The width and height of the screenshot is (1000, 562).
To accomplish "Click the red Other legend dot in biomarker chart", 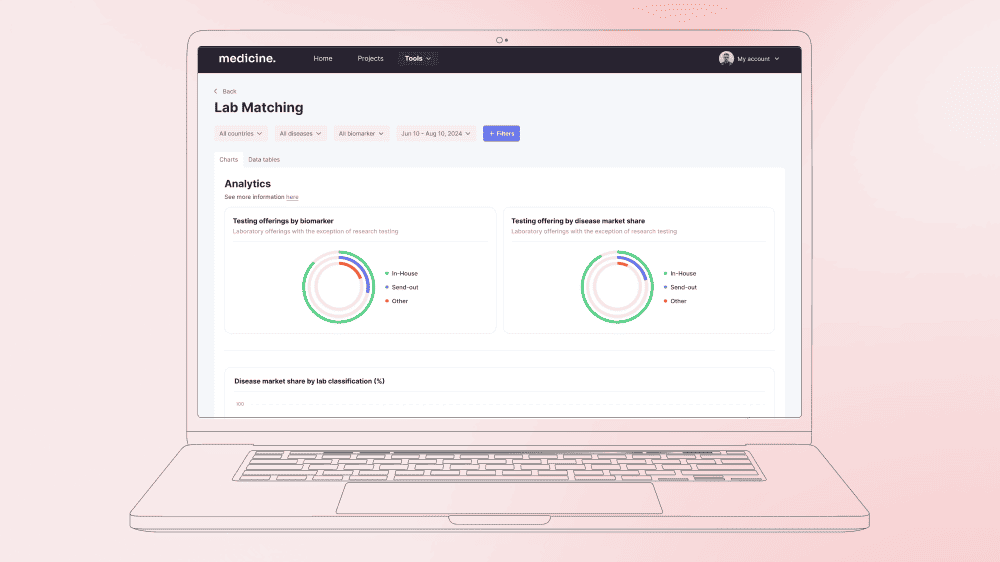I will click(386, 301).
